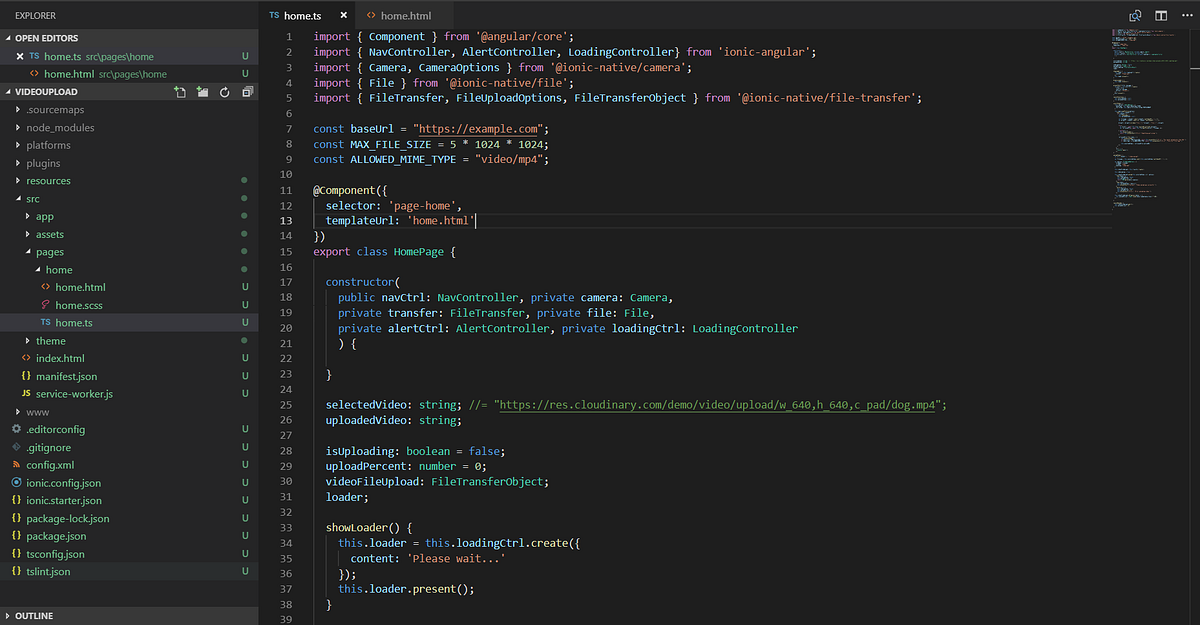Screen dimensions: 1200x625
Task: Open package.json file
Action: (129, 536)
